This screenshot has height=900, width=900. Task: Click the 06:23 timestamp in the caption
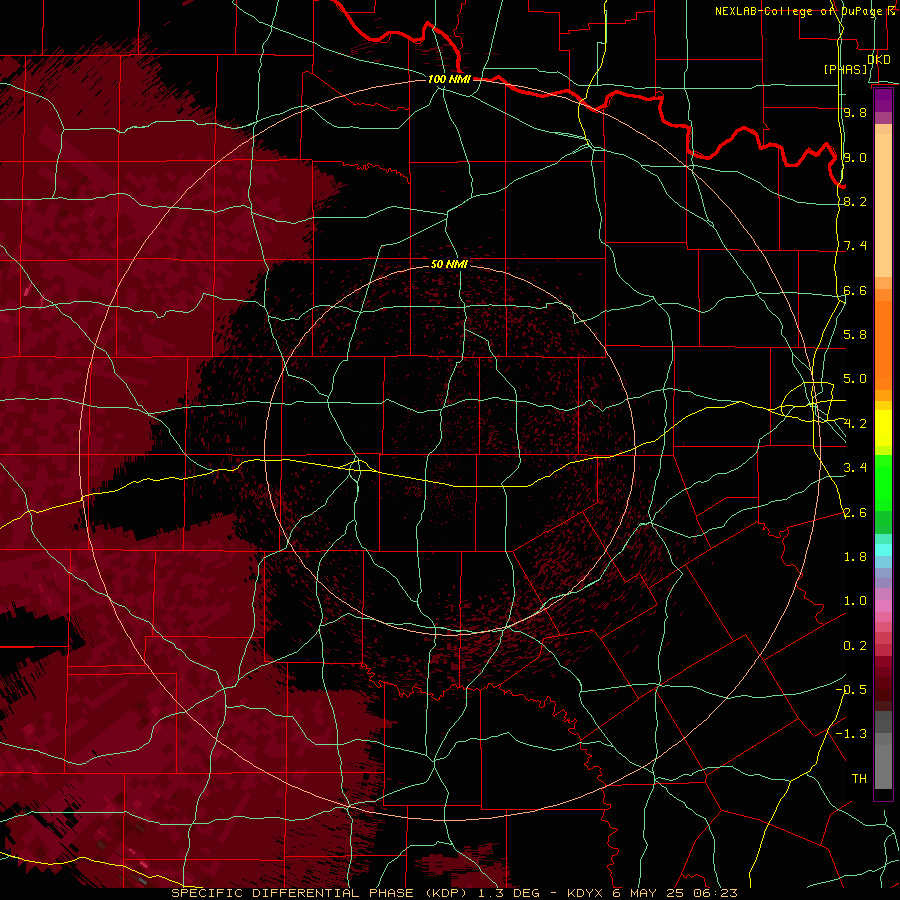(x=715, y=893)
